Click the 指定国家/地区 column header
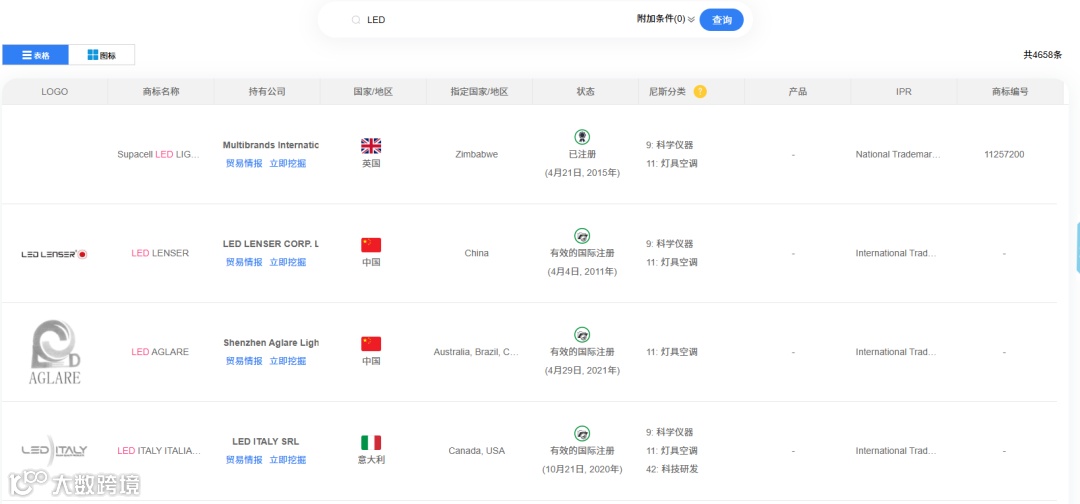1080x504 pixels. (479, 92)
